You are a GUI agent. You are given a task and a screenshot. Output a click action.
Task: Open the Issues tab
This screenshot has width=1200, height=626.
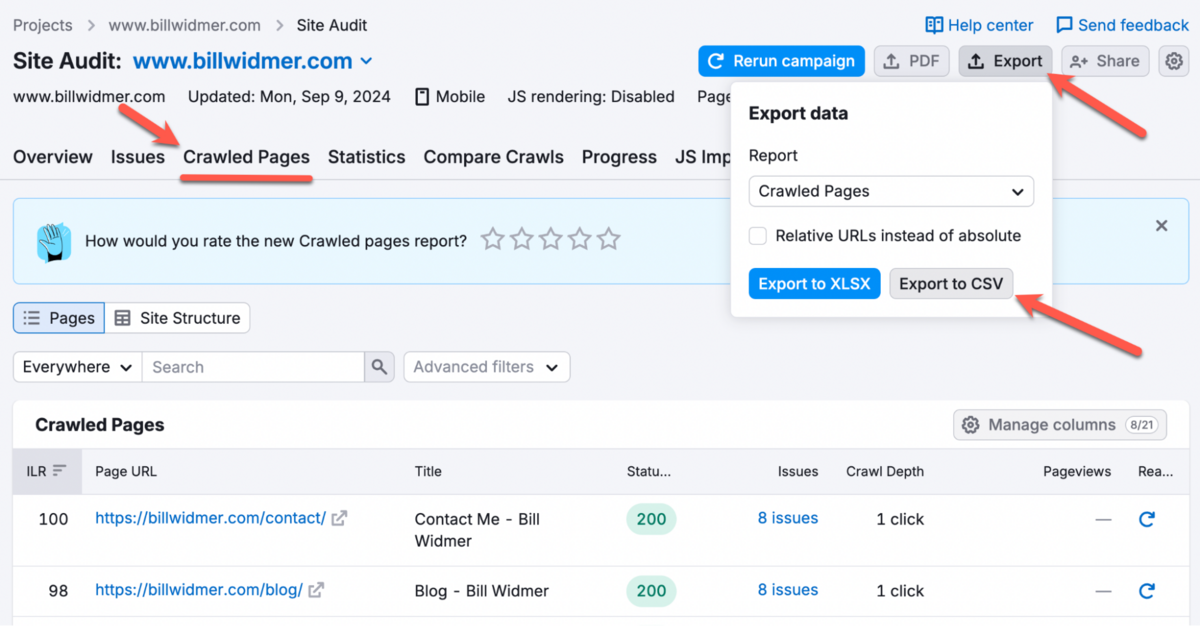coord(138,157)
